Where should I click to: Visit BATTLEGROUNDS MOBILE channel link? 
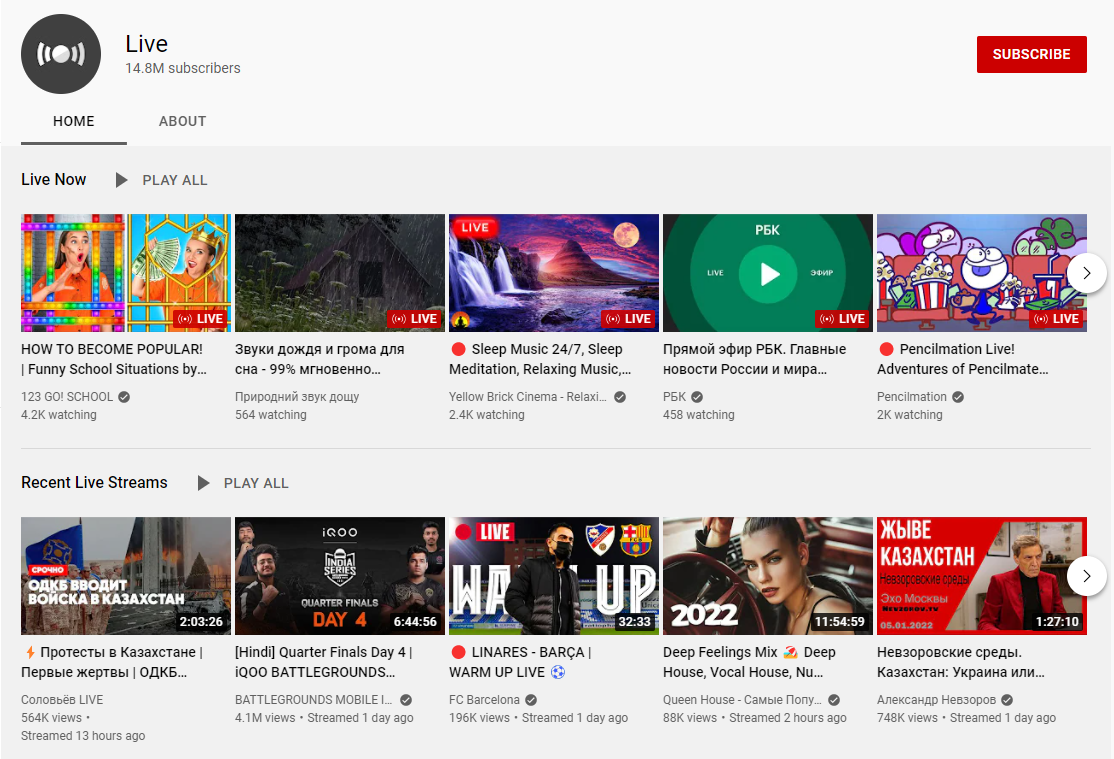pyautogui.click(x=313, y=699)
